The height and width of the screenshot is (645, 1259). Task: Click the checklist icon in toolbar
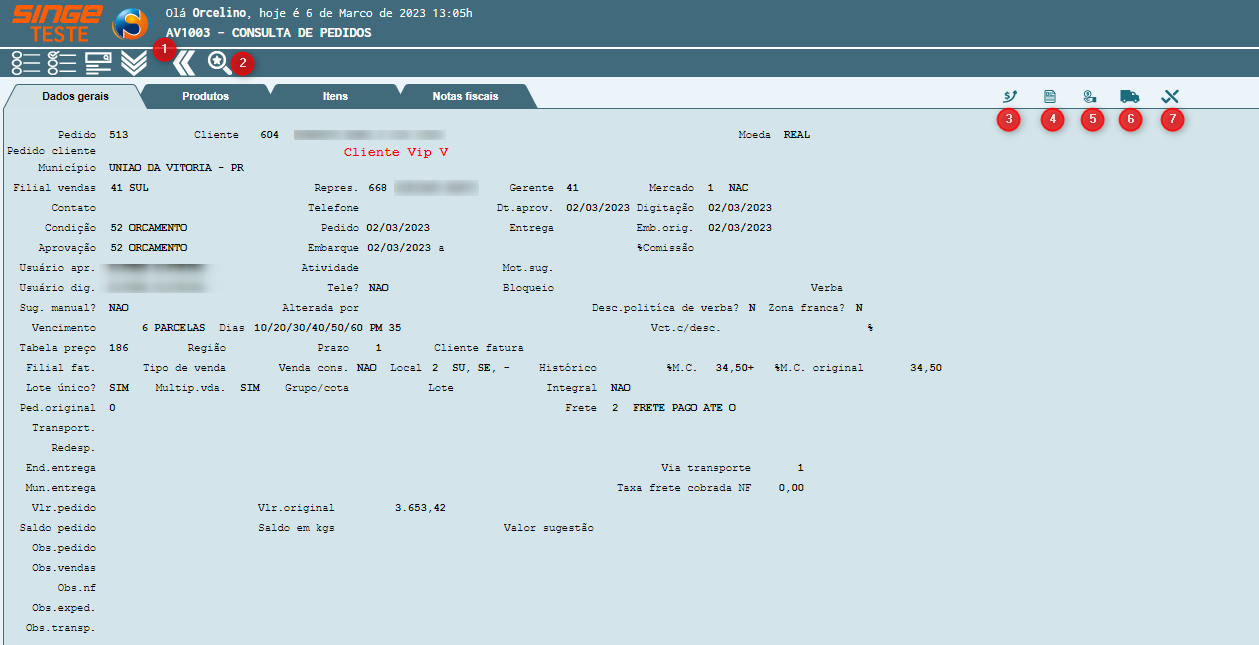click(62, 62)
